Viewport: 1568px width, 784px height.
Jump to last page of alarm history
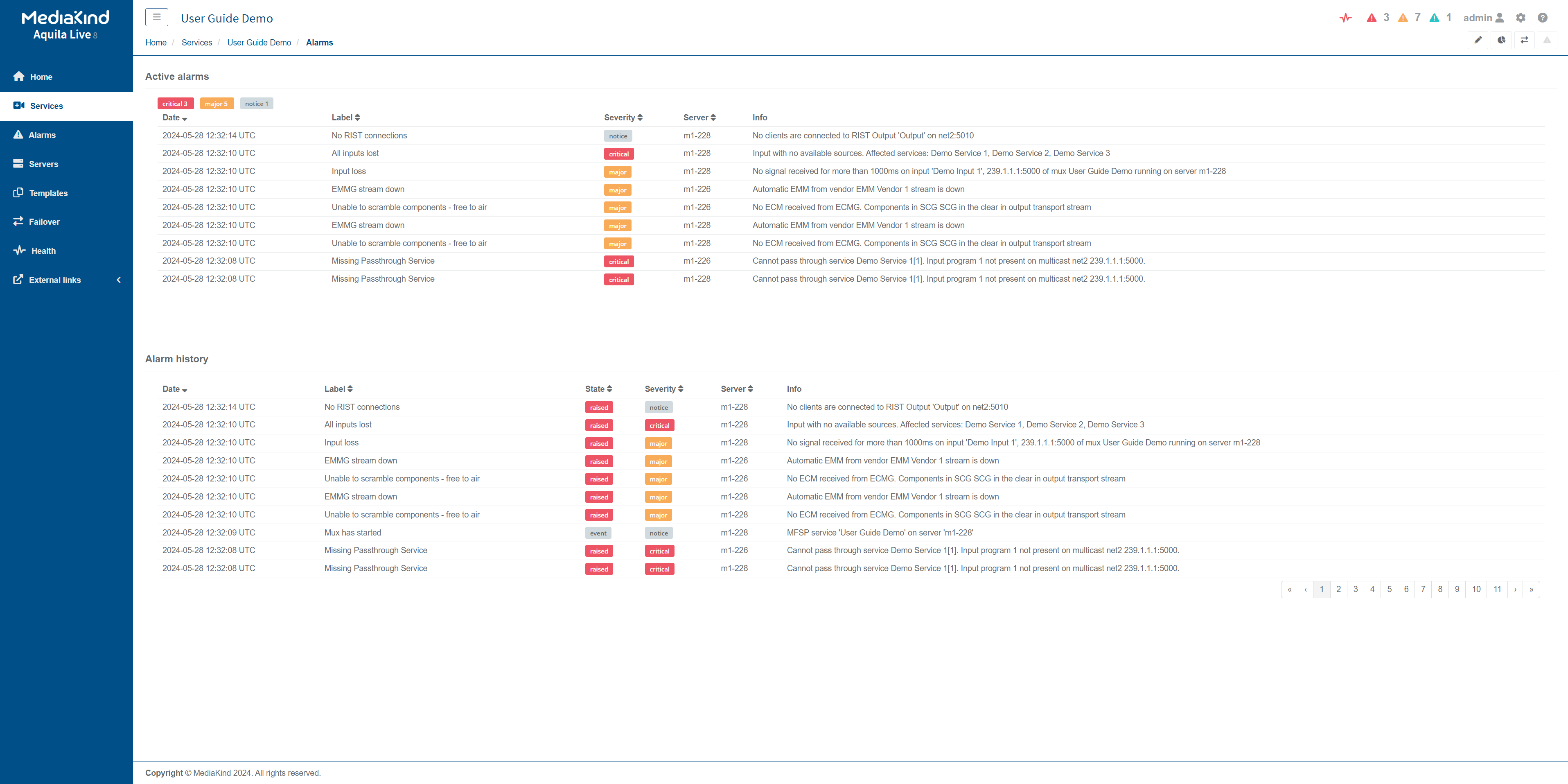(x=1532, y=589)
